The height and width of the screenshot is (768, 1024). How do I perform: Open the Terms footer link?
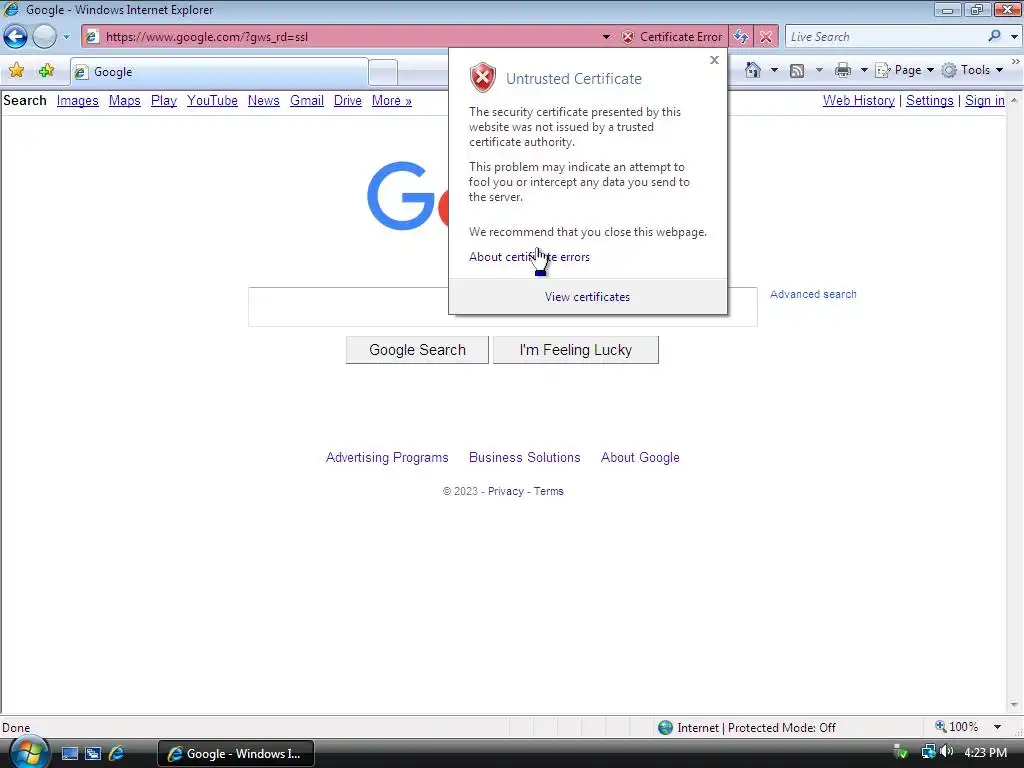549,491
